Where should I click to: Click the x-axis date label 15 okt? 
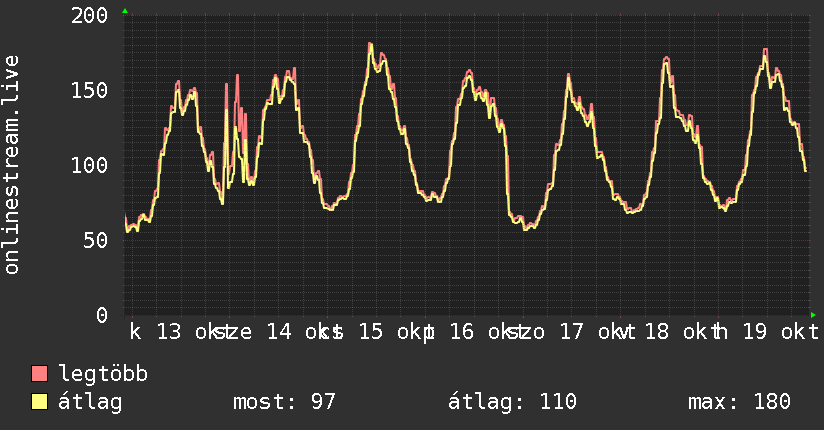point(393,332)
